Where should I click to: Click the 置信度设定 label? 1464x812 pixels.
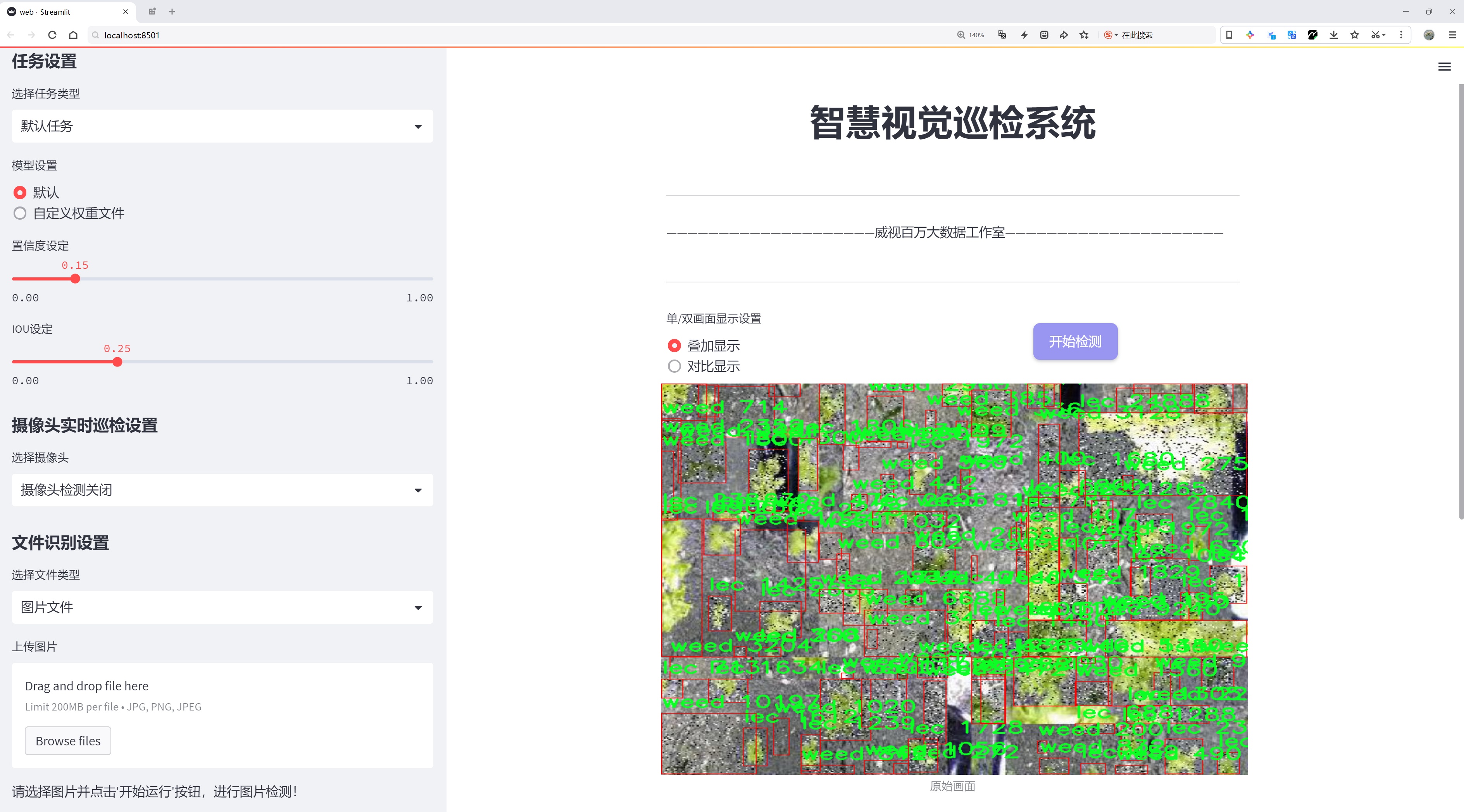coord(40,246)
